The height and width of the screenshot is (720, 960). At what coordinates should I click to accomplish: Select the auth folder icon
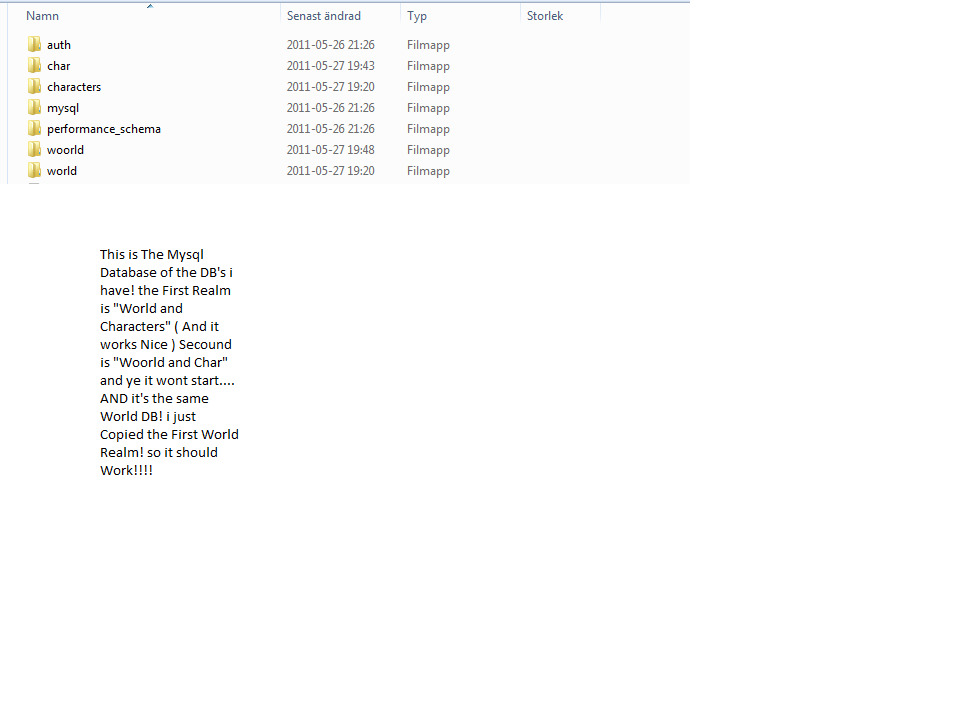click(34, 44)
